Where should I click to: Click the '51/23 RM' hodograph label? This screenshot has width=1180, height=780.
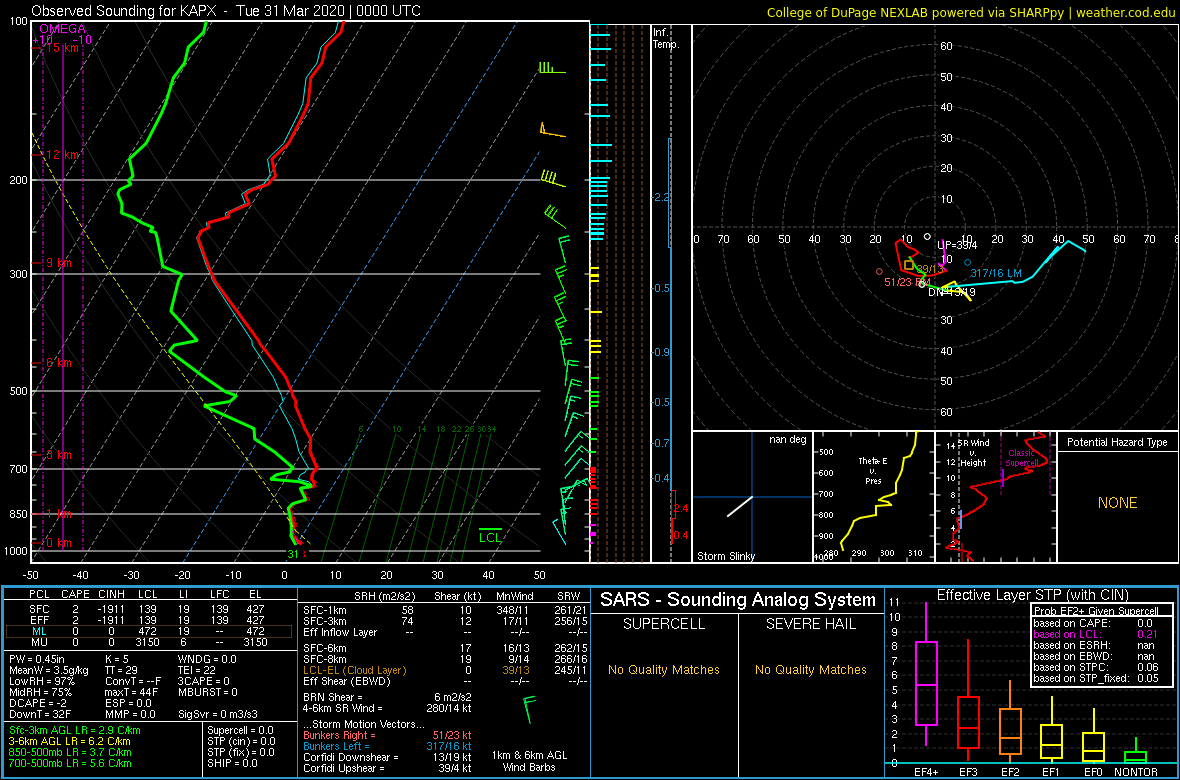[x=907, y=282]
